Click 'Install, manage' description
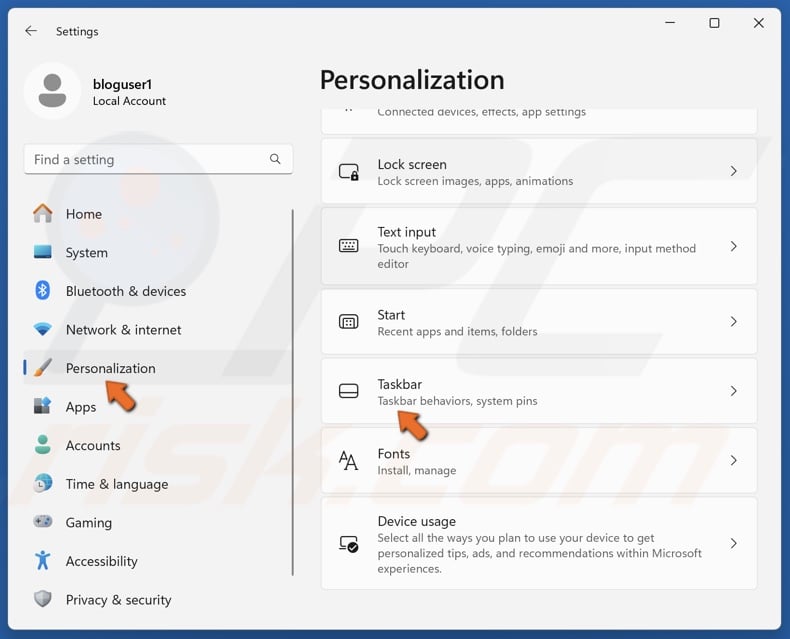The width and height of the screenshot is (790, 639). coord(417,471)
